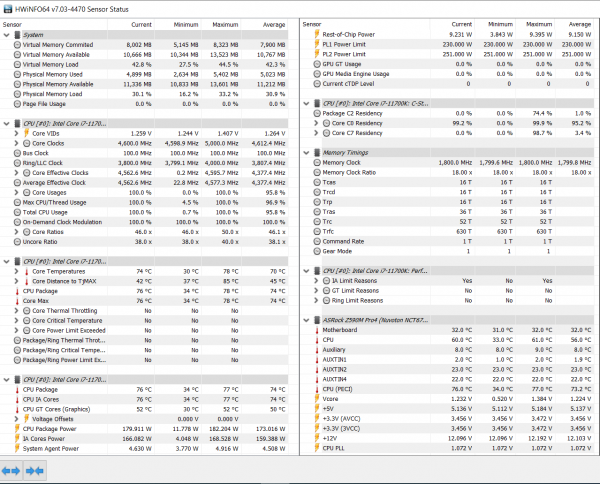
Task: Click the CPU Package Power lightning icon
Action: tap(17, 429)
